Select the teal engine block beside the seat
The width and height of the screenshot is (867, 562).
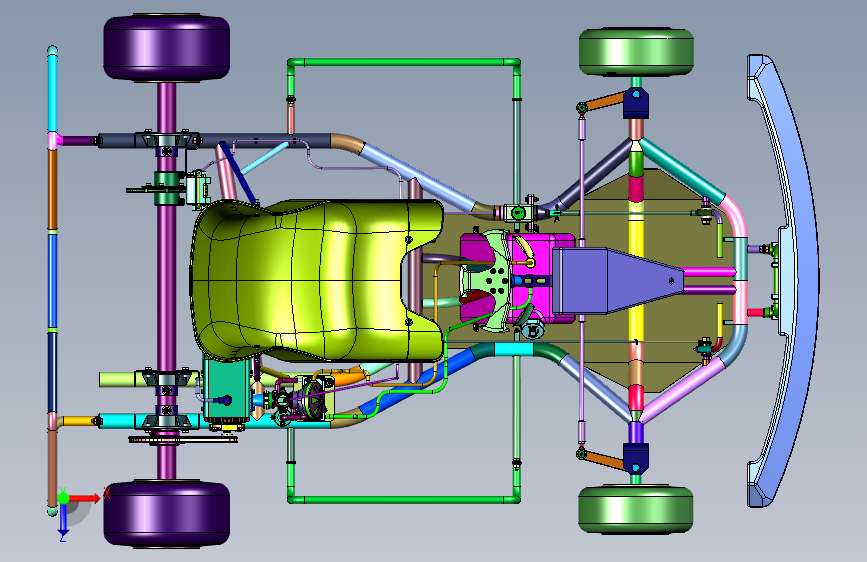[x=226, y=391]
